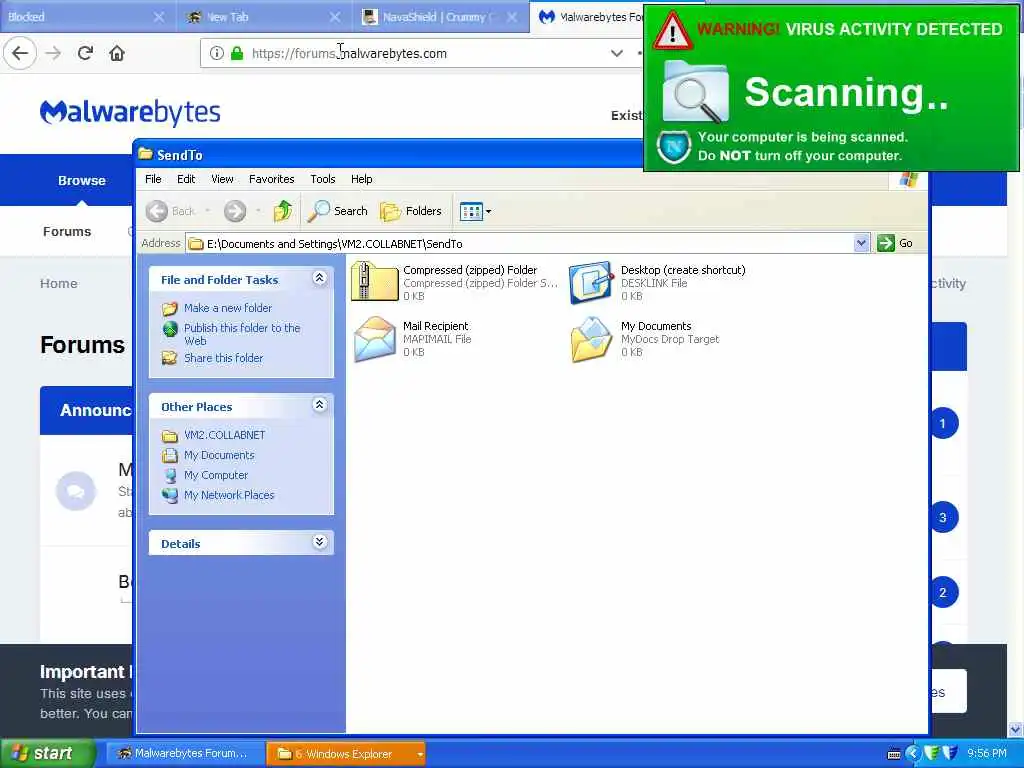The width and height of the screenshot is (1024, 768).
Task: Close the NavaShield browser tab
Action: 512,17
